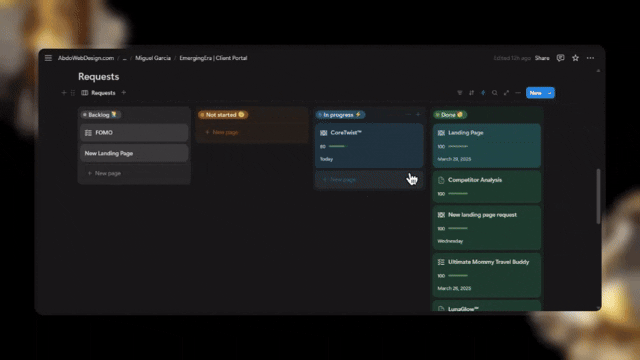Click the page vertical scrollbar
640x360 pixels.
(x=598, y=196)
